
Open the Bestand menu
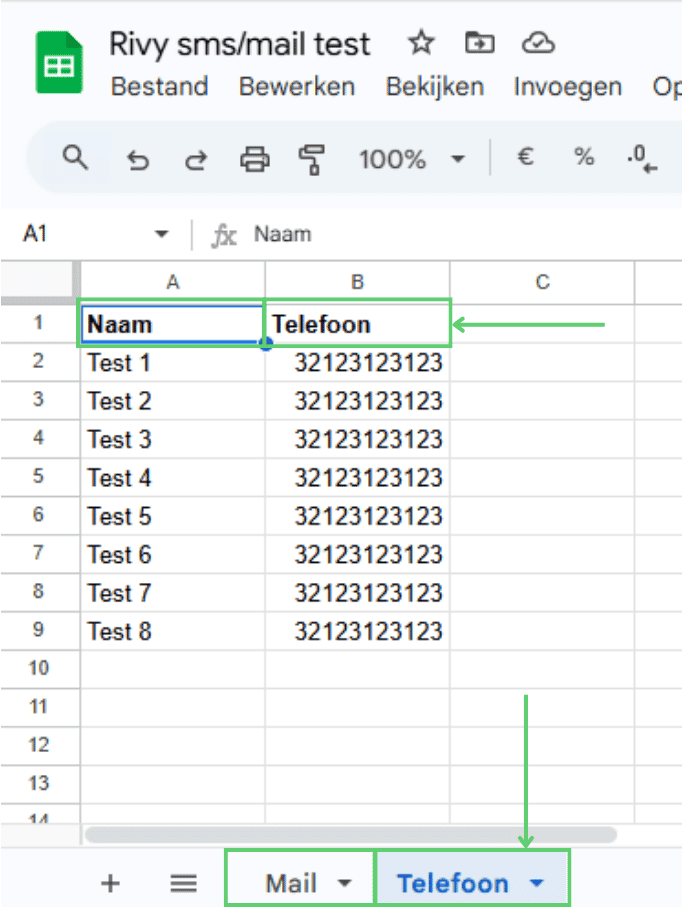(x=159, y=87)
